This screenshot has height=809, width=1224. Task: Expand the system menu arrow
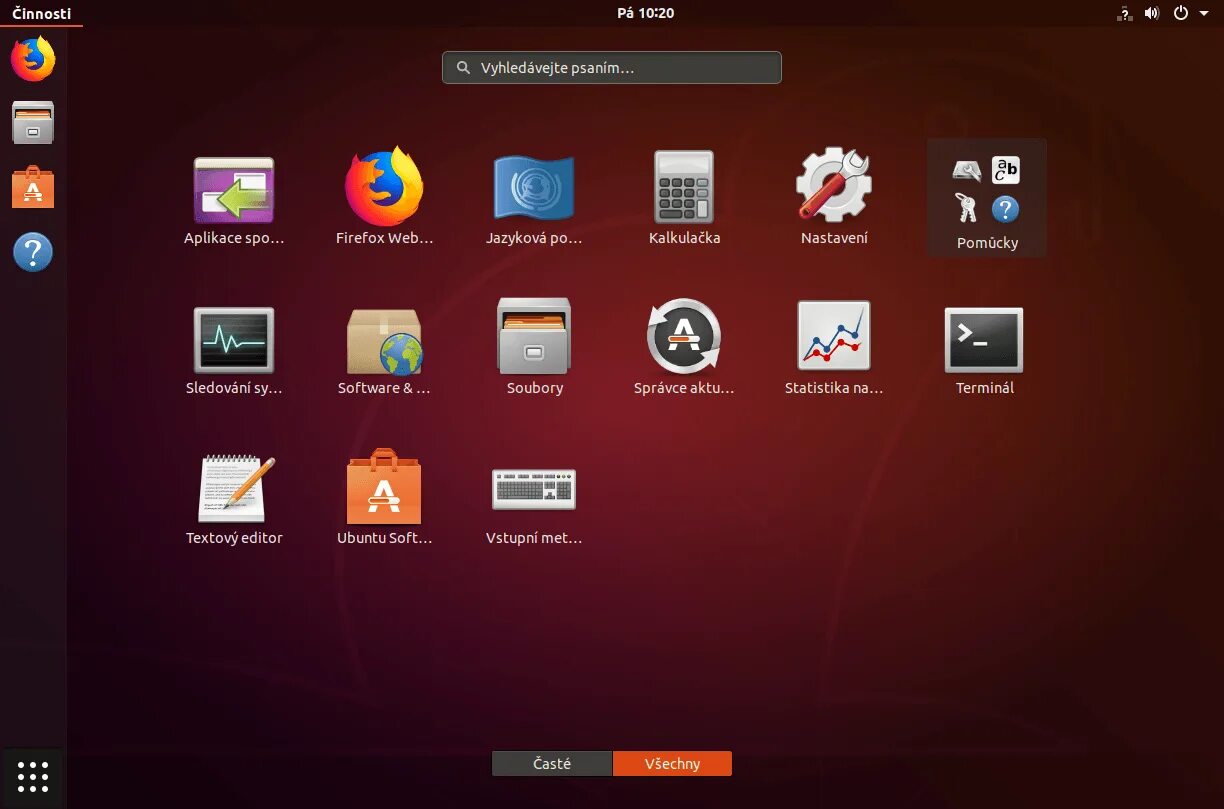pyautogui.click(x=1203, y=13)
